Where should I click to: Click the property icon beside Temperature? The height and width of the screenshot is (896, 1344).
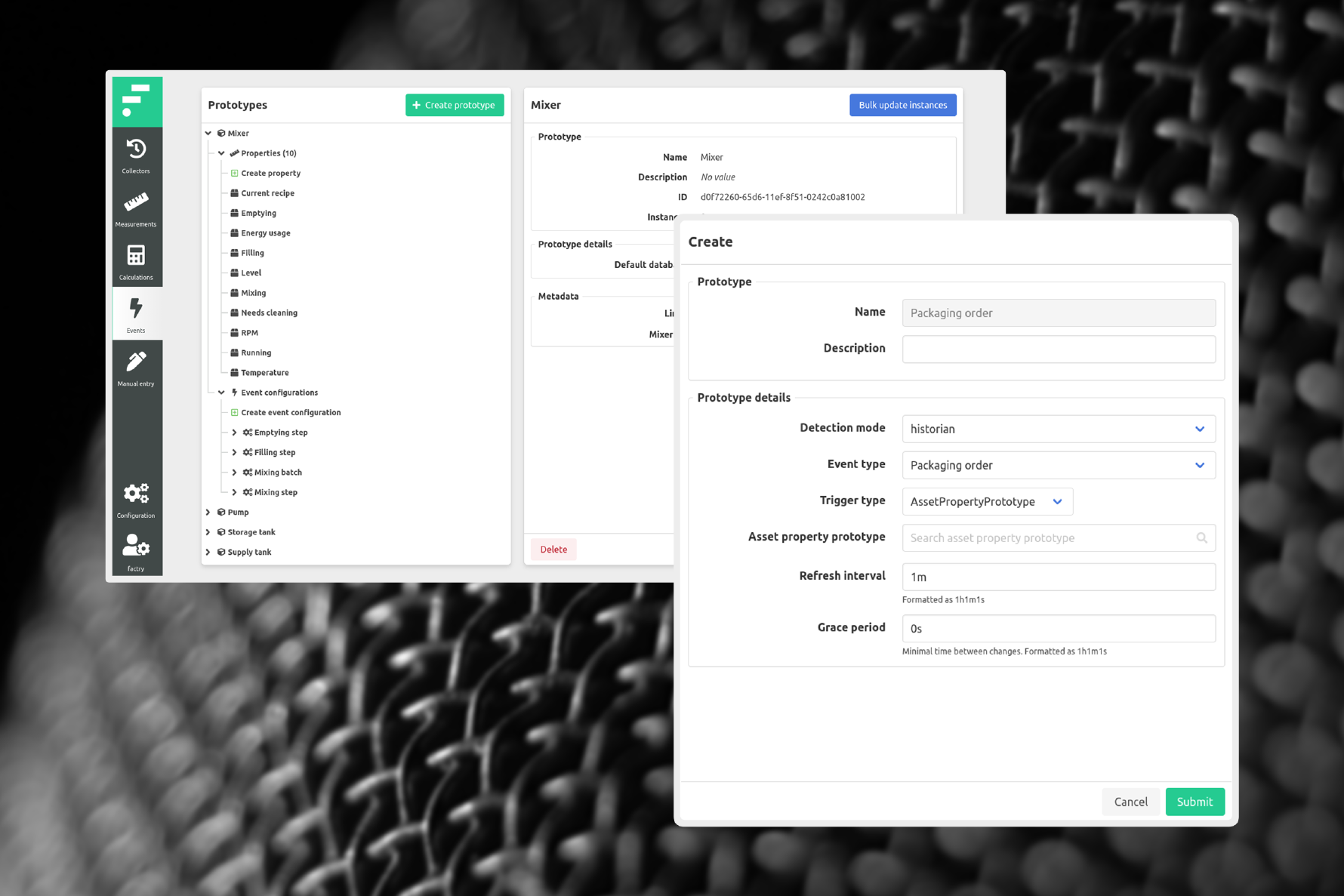coord(235,373)
